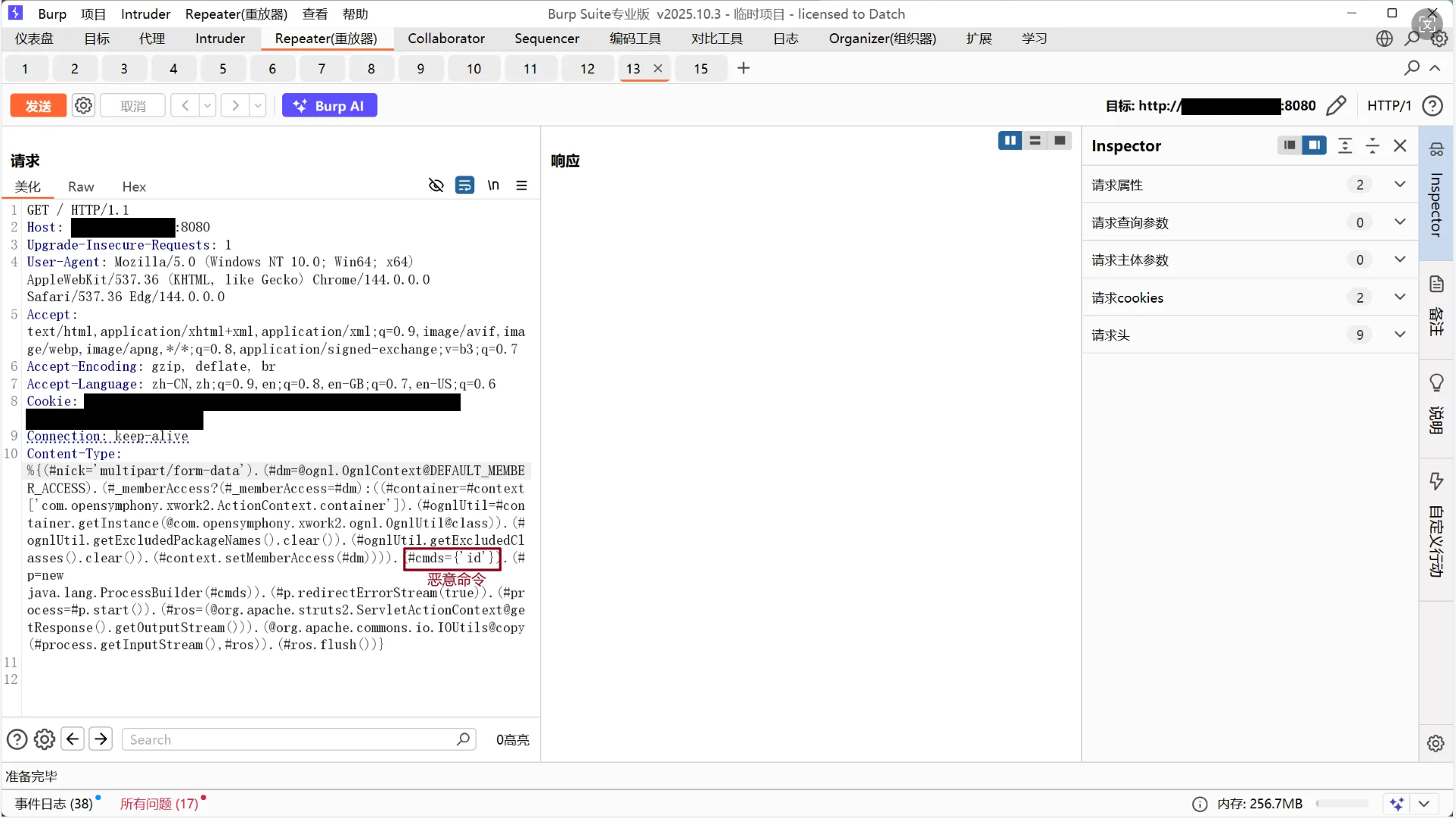The height and width of the screenshot is (818, 1456).
Task: Switch request view to Hex
Action: (x=134, y=187)
